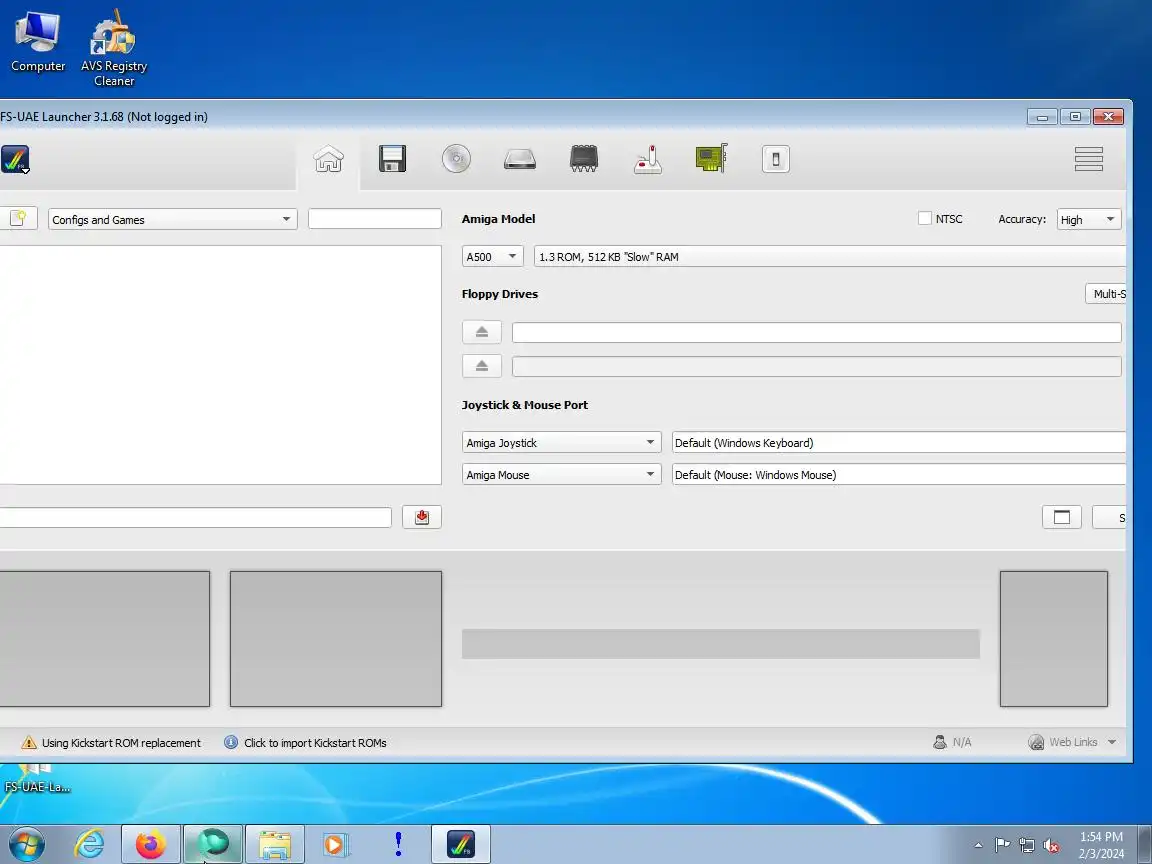Click the config name text field
Screen dimensions: 1152x864
[x=195, y=517]
